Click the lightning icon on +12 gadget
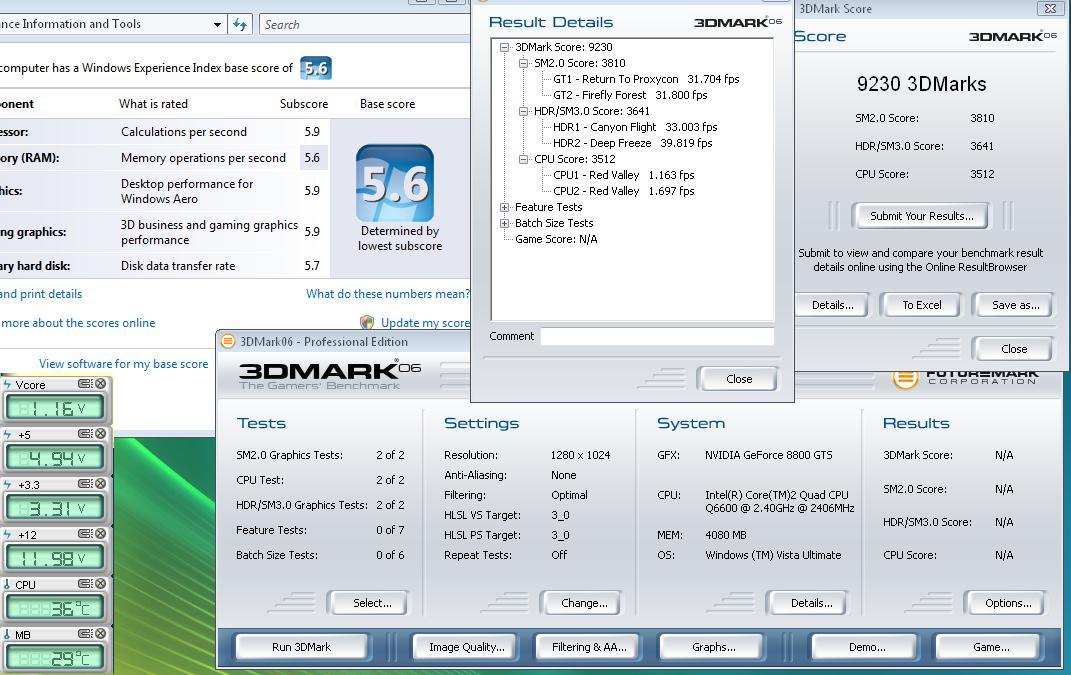 point(7,534)
